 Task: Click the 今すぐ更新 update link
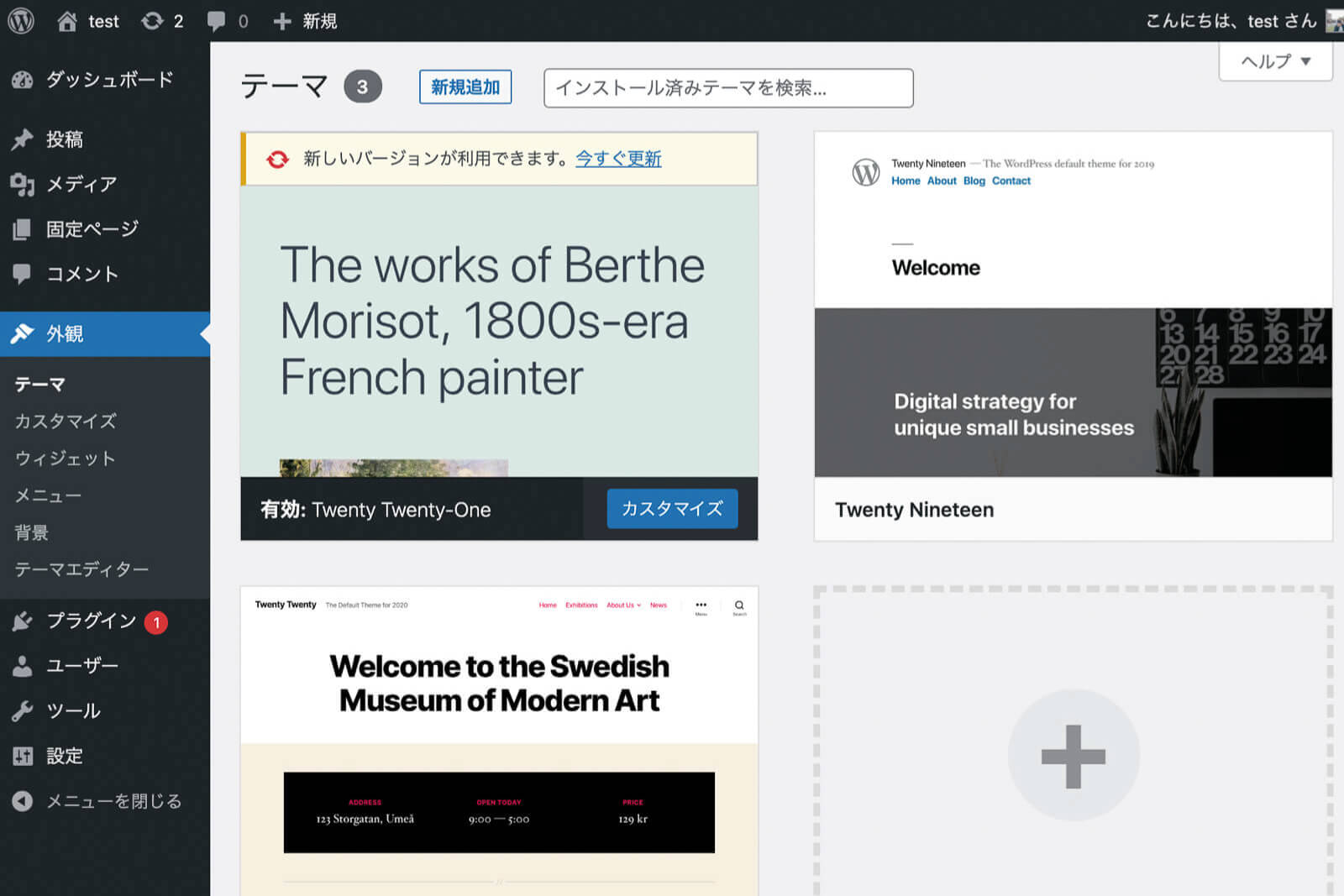[x=618, y=159]
